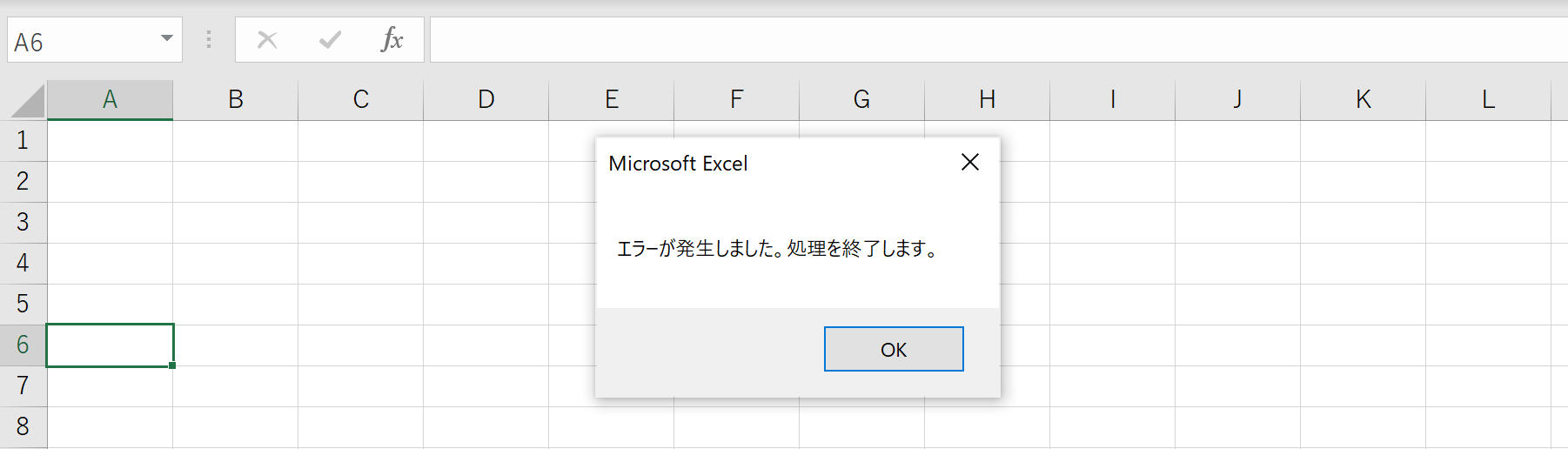Screen dimensions: 1568x449
Task: Click the Select All corner triangle
Action: click(28, 101)
